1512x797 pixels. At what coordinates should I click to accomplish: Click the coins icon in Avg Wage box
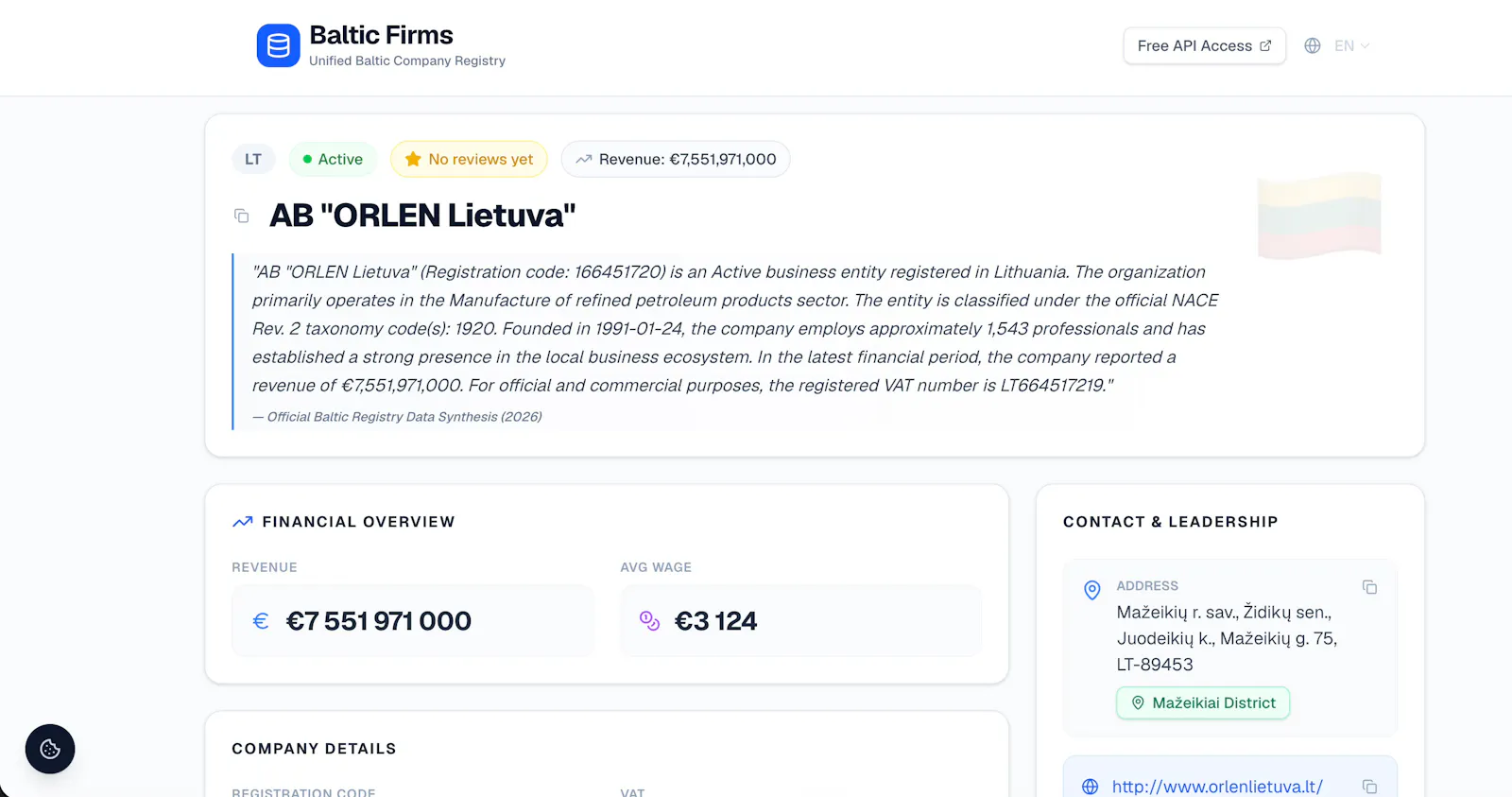[x=649, y=620]
